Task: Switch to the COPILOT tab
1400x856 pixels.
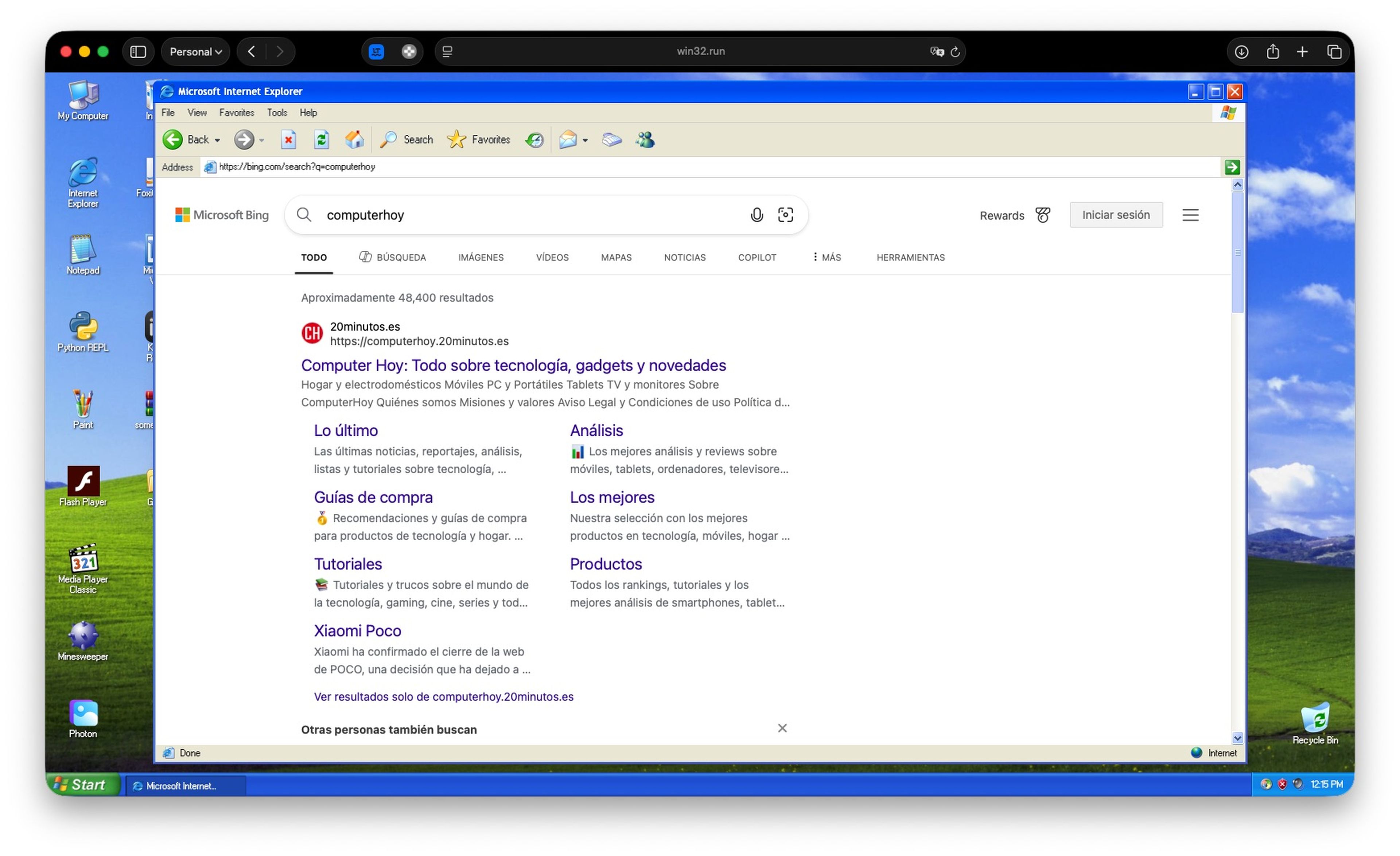Action: pyautogui.click(x=757, y=257)
